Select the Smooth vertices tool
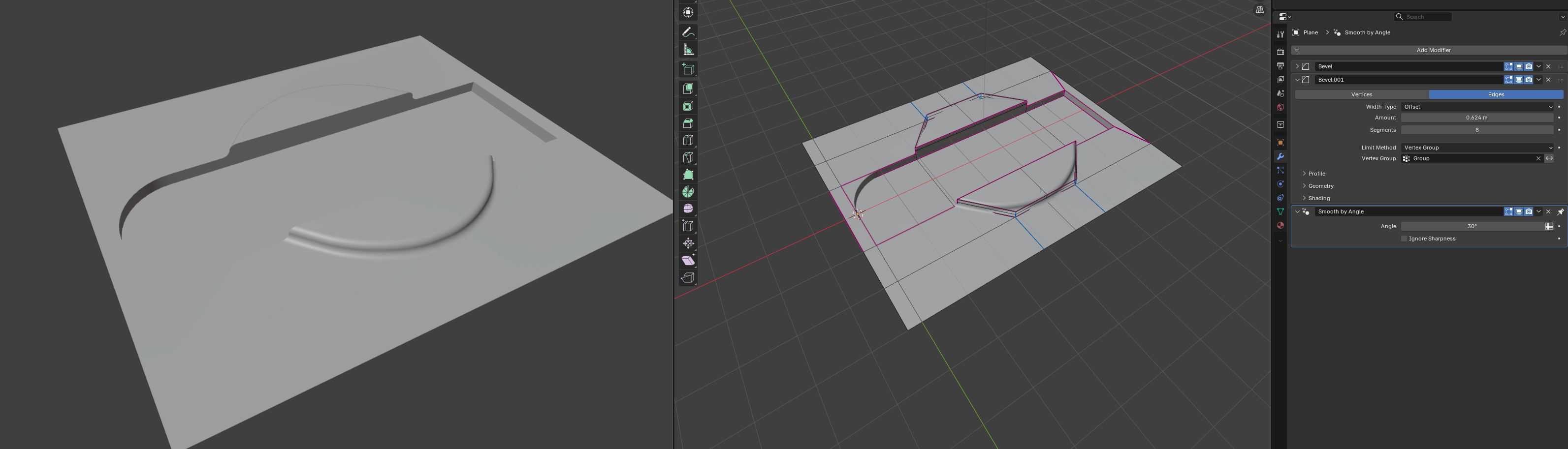 coord(688,209)
